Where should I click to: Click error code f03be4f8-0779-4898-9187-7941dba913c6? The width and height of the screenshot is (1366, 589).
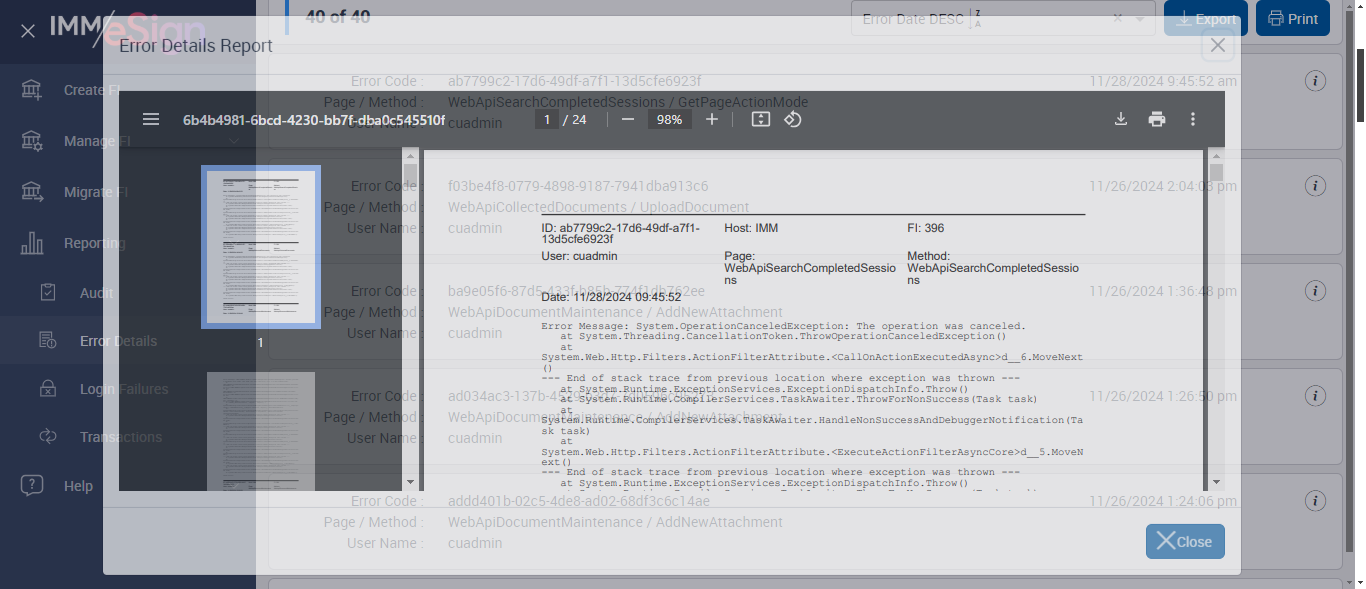[x=578, y=186]
